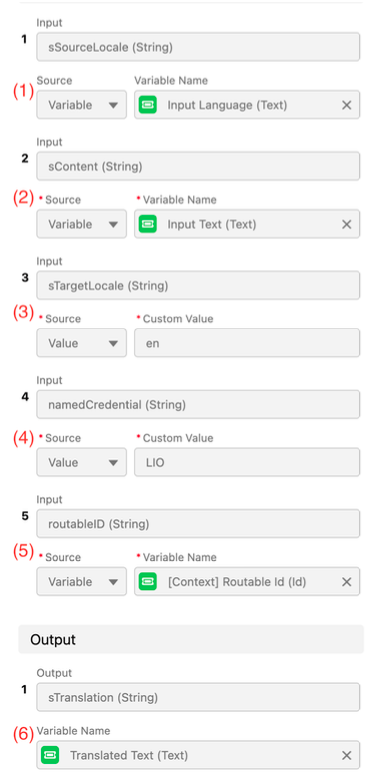
Task: Remove the Input Text variable selection
Action: pyautogui.click(x=346, y=224)
